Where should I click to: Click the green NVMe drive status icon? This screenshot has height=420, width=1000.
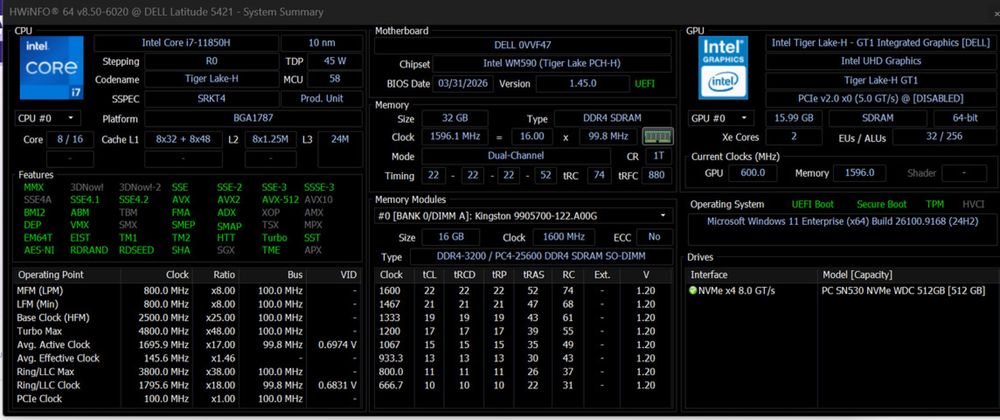[693, 291]
